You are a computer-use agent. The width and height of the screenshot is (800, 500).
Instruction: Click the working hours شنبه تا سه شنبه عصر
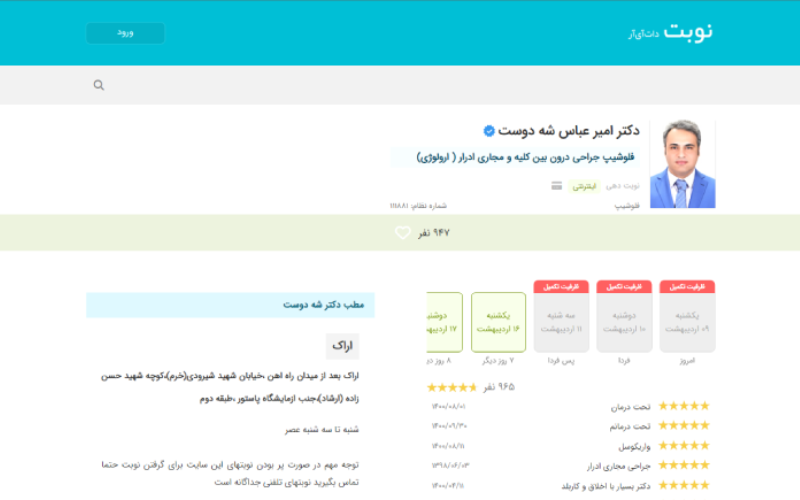tap(322, 430)
